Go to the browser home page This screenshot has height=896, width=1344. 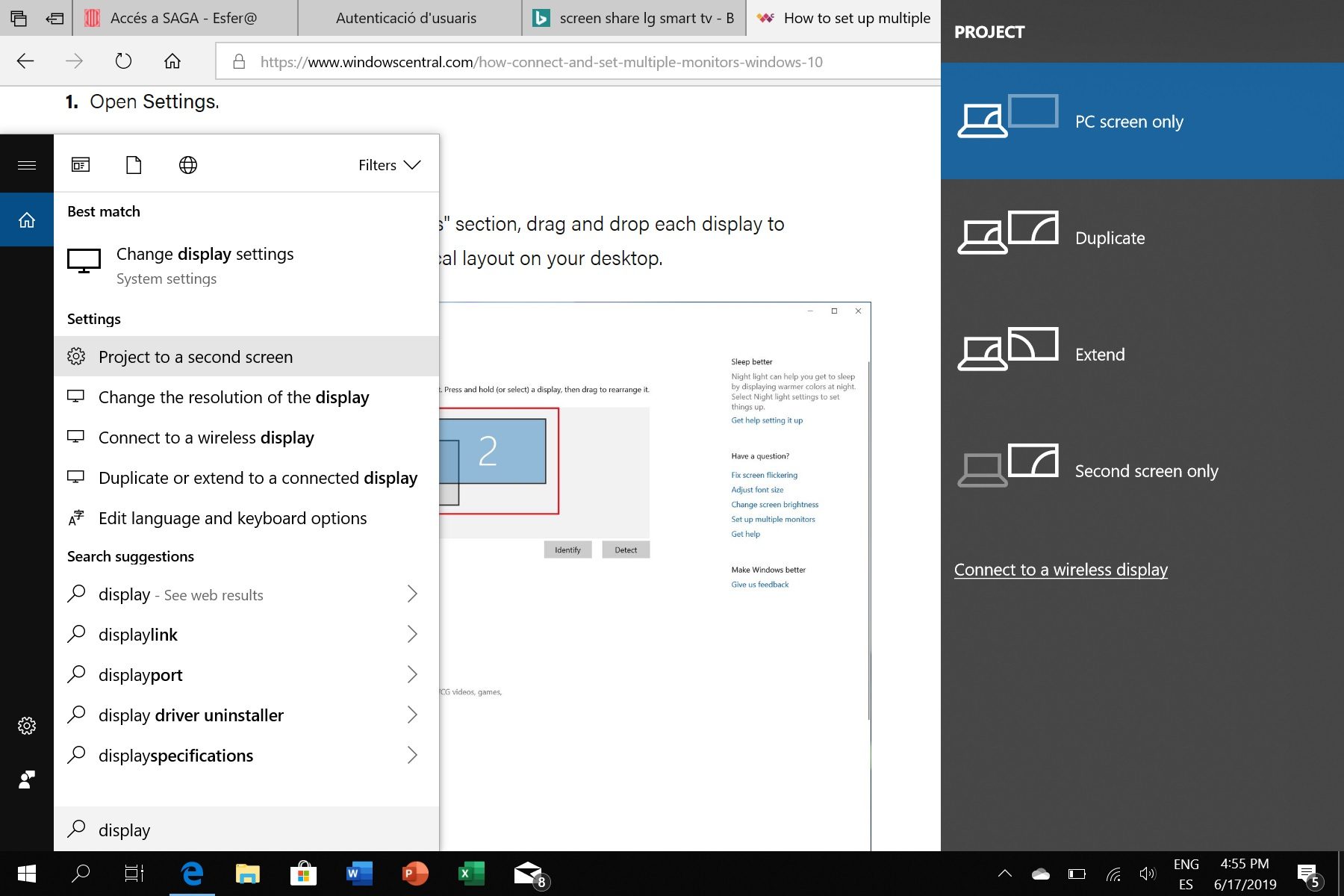[172, 61]
